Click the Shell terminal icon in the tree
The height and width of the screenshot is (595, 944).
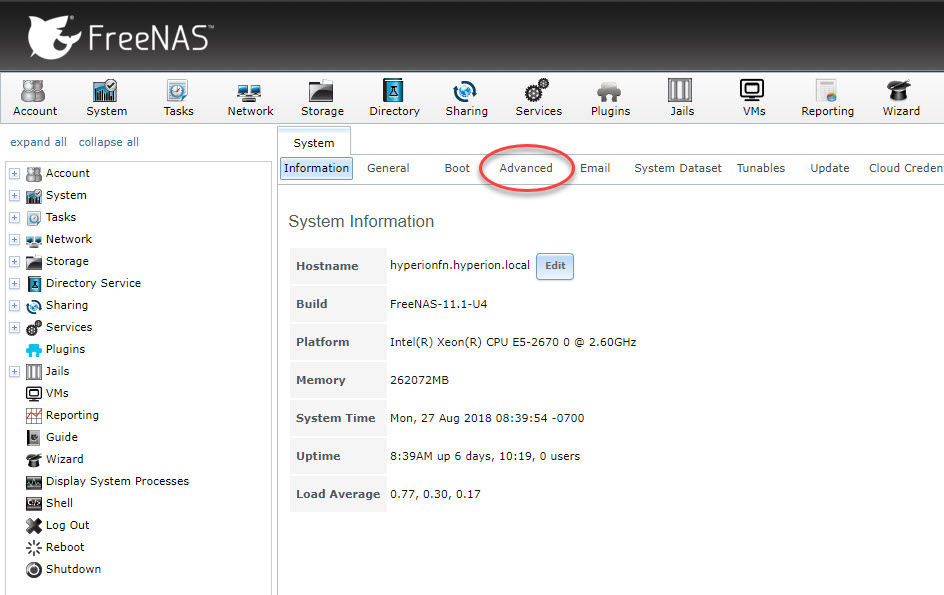[34, 503]
